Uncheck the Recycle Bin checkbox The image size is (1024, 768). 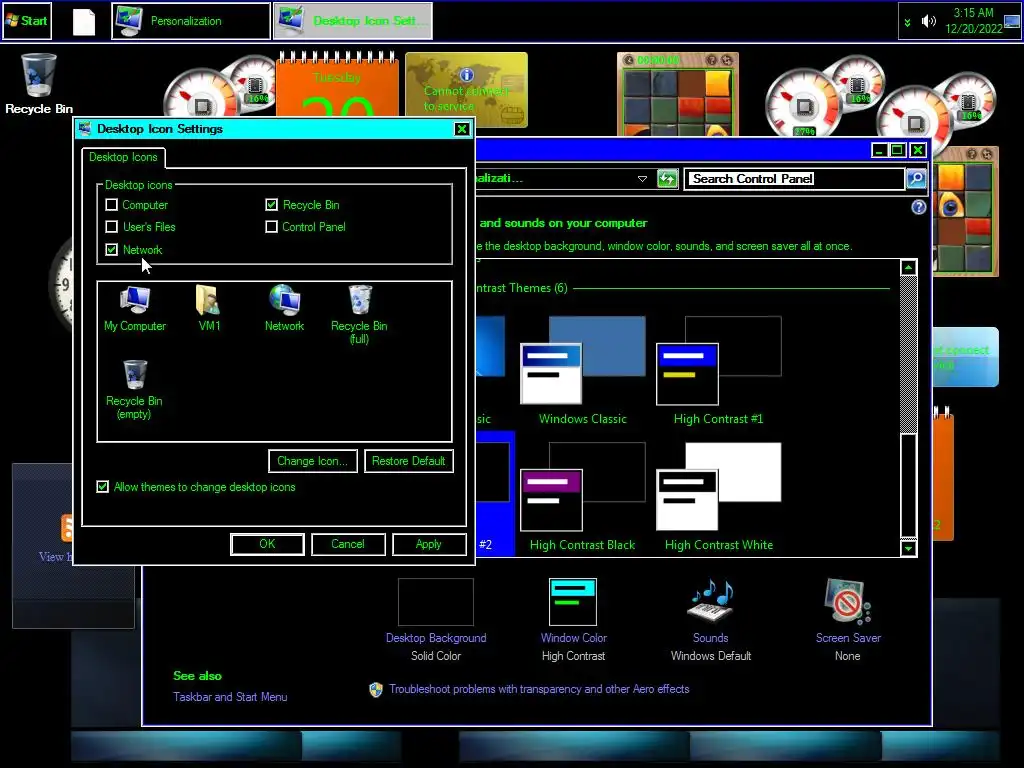click(x=272, y=205)
